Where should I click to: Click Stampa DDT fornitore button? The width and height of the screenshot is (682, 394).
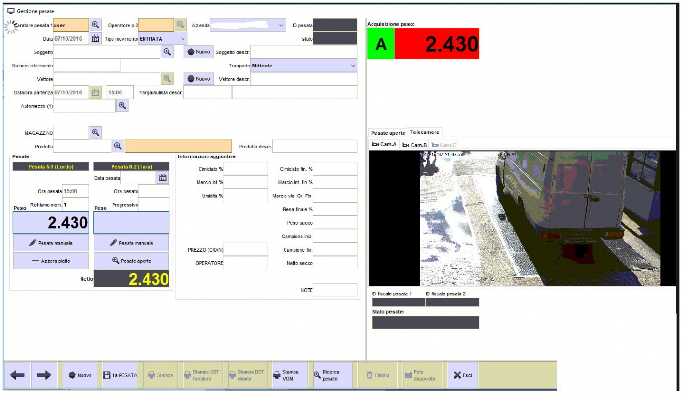(x=202, y=375)
